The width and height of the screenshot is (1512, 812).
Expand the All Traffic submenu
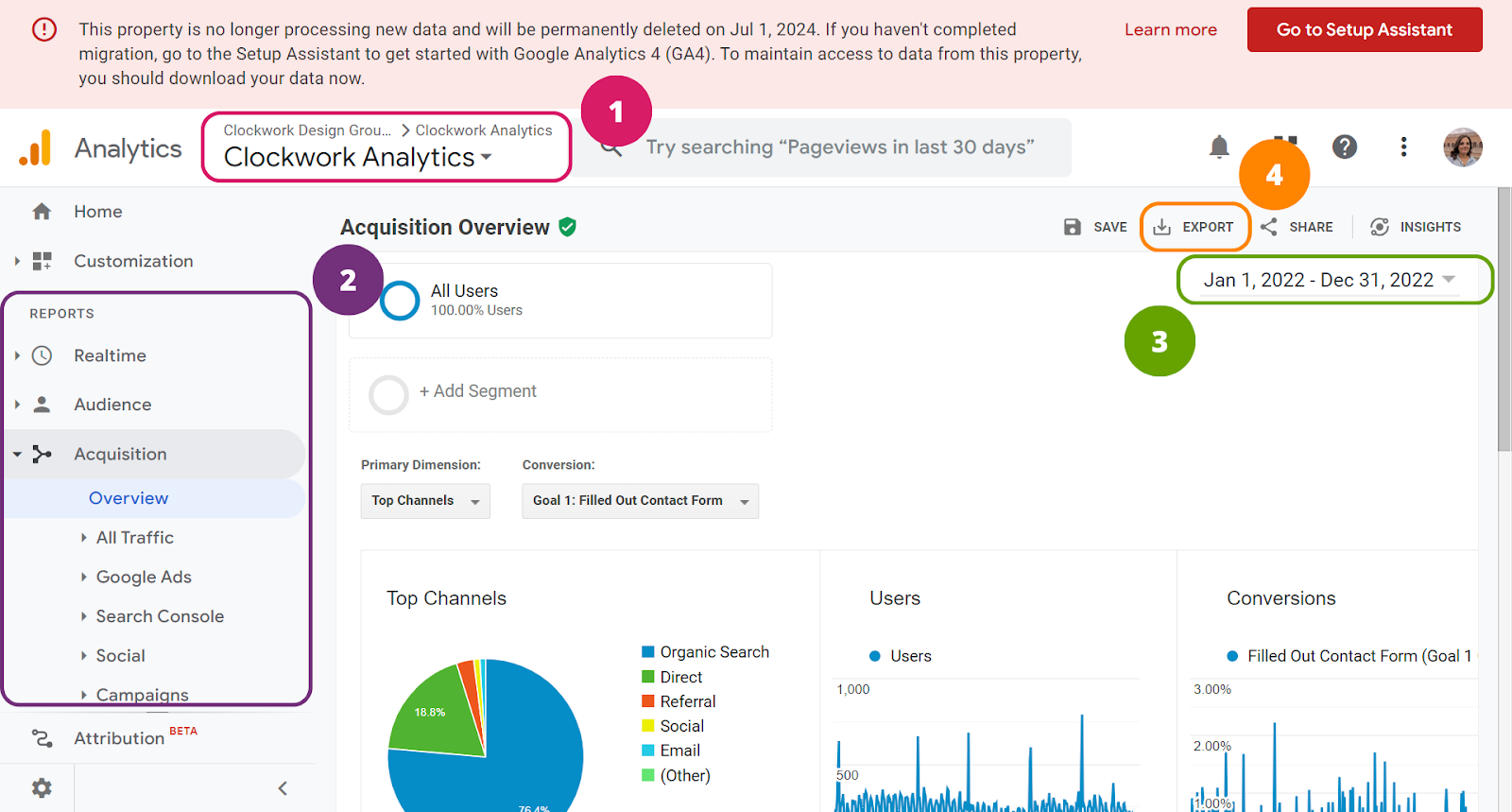point(83,537)
